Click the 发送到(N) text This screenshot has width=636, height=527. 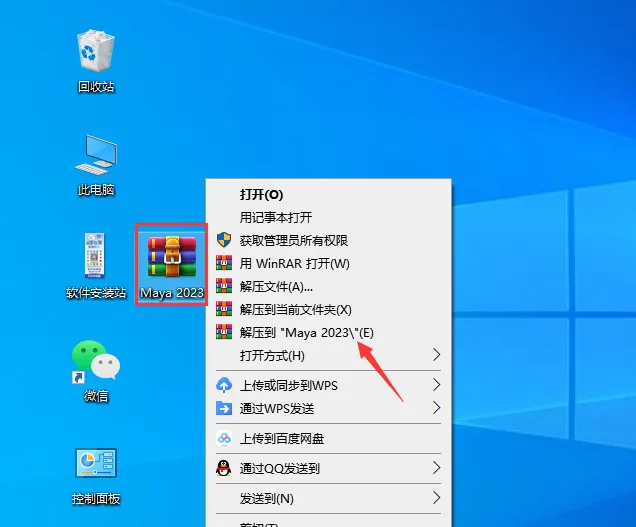point(266,499)
